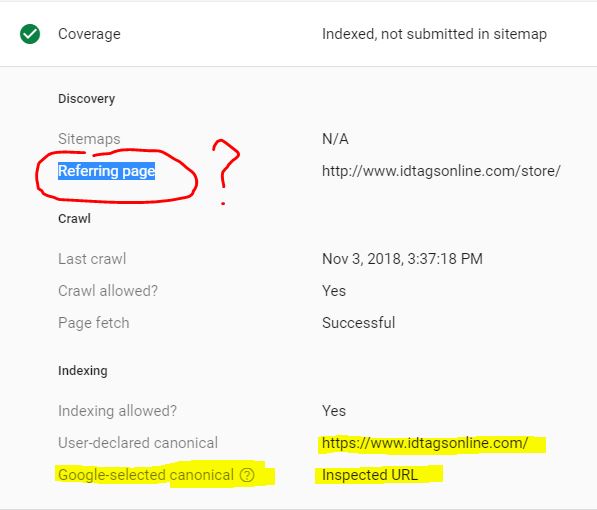The width and height of the screenshot is (597, 510).
Task: Select the 'Indexing allowed?' label
Action: 117,411
